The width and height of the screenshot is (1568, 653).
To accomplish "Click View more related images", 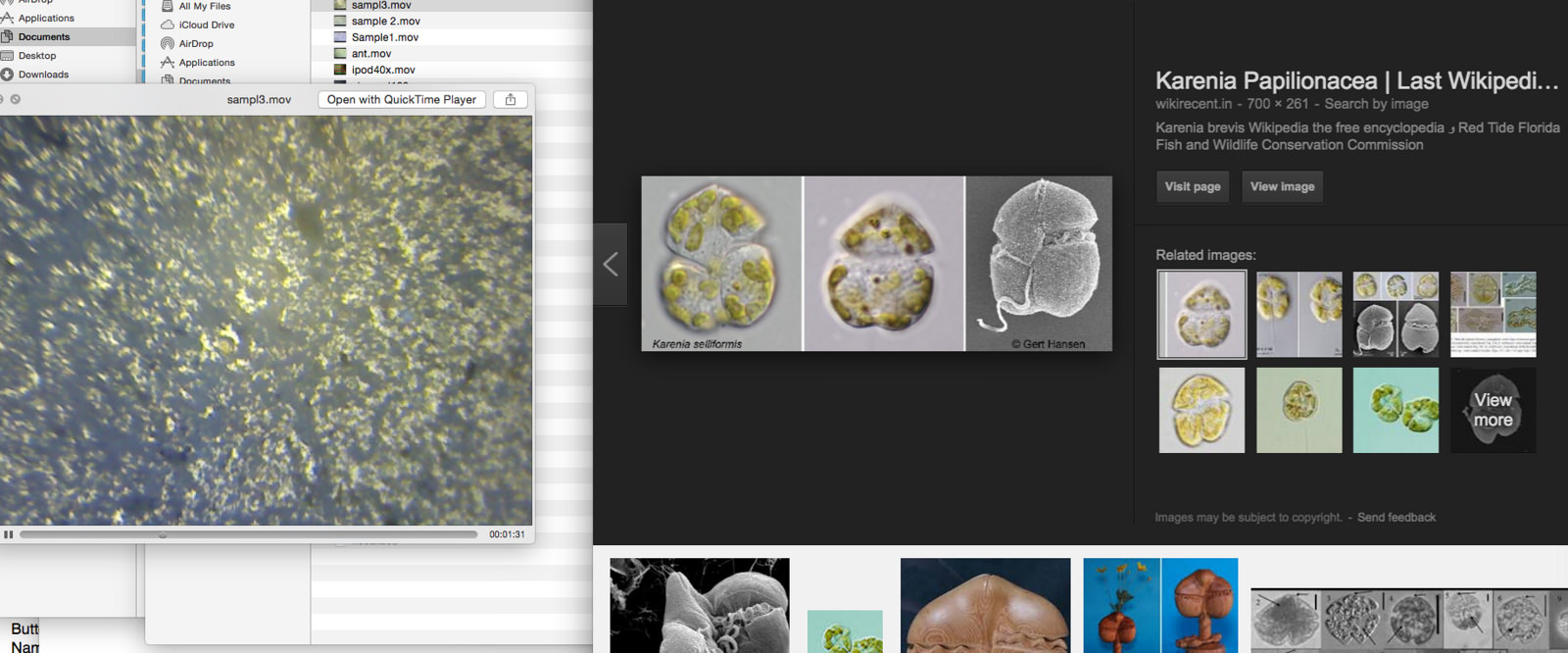I will click(x=1494, y=410).
